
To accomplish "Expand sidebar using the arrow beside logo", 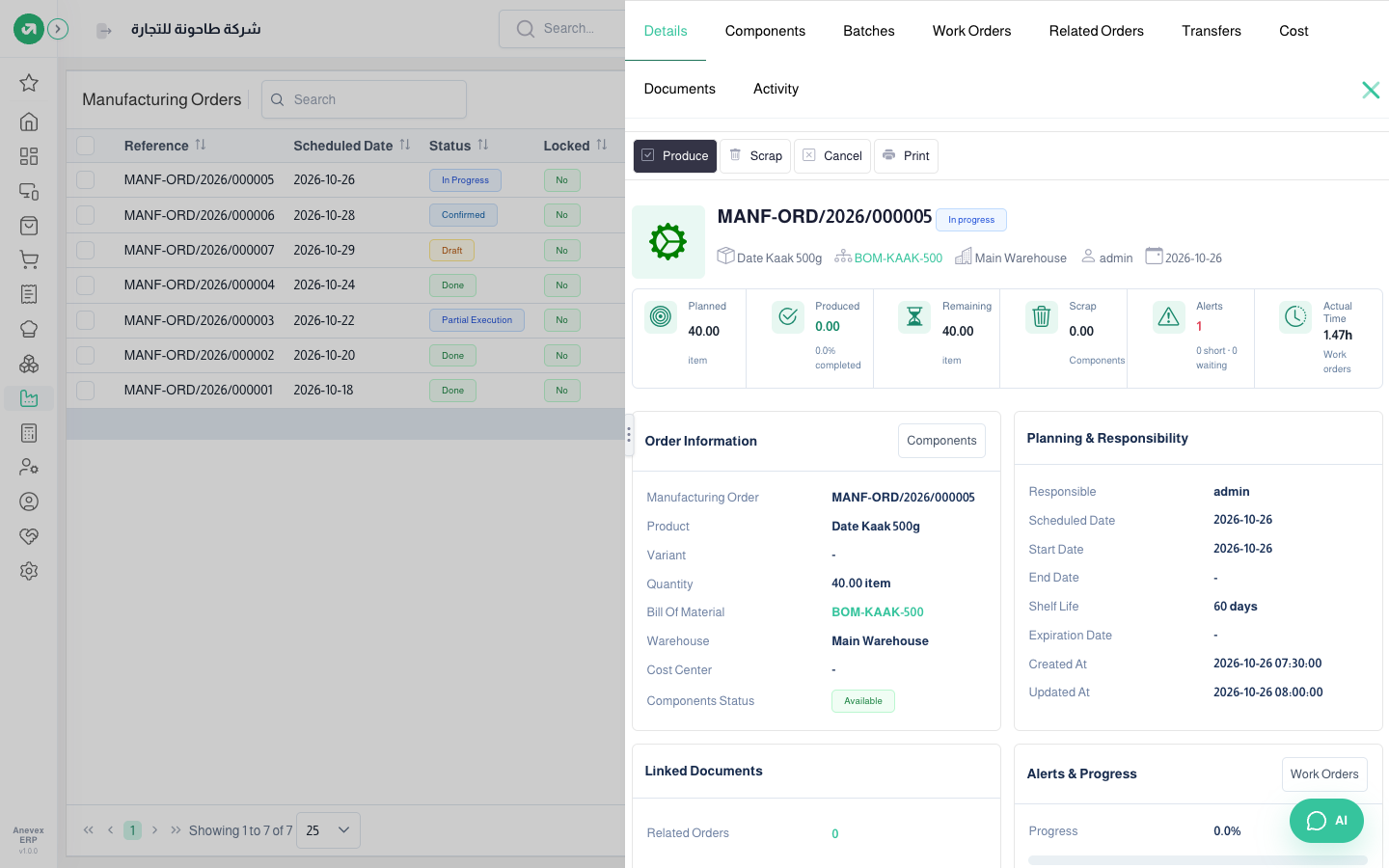I will 58,29.
